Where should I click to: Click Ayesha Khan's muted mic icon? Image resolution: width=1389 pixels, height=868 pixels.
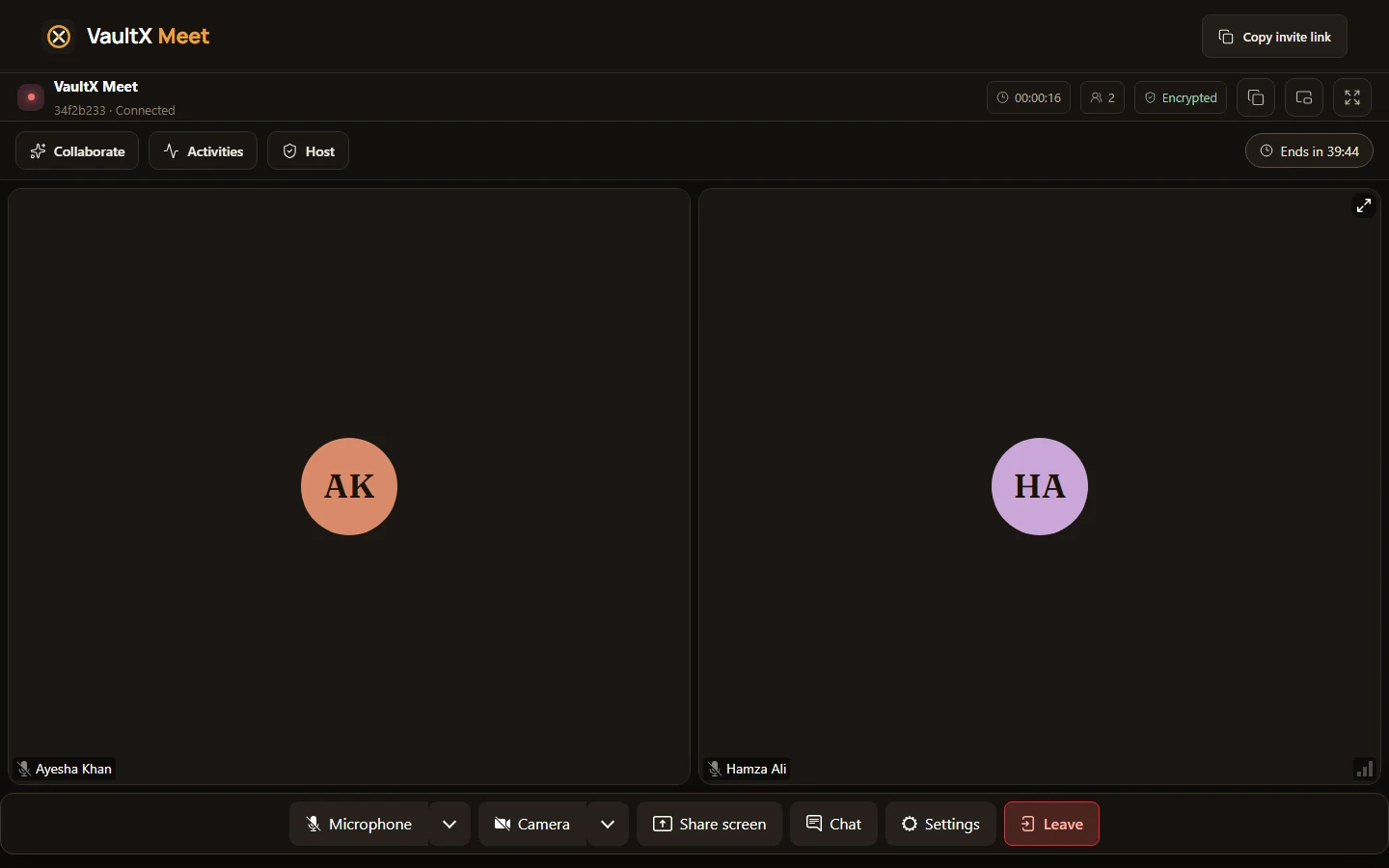[24, 769]
